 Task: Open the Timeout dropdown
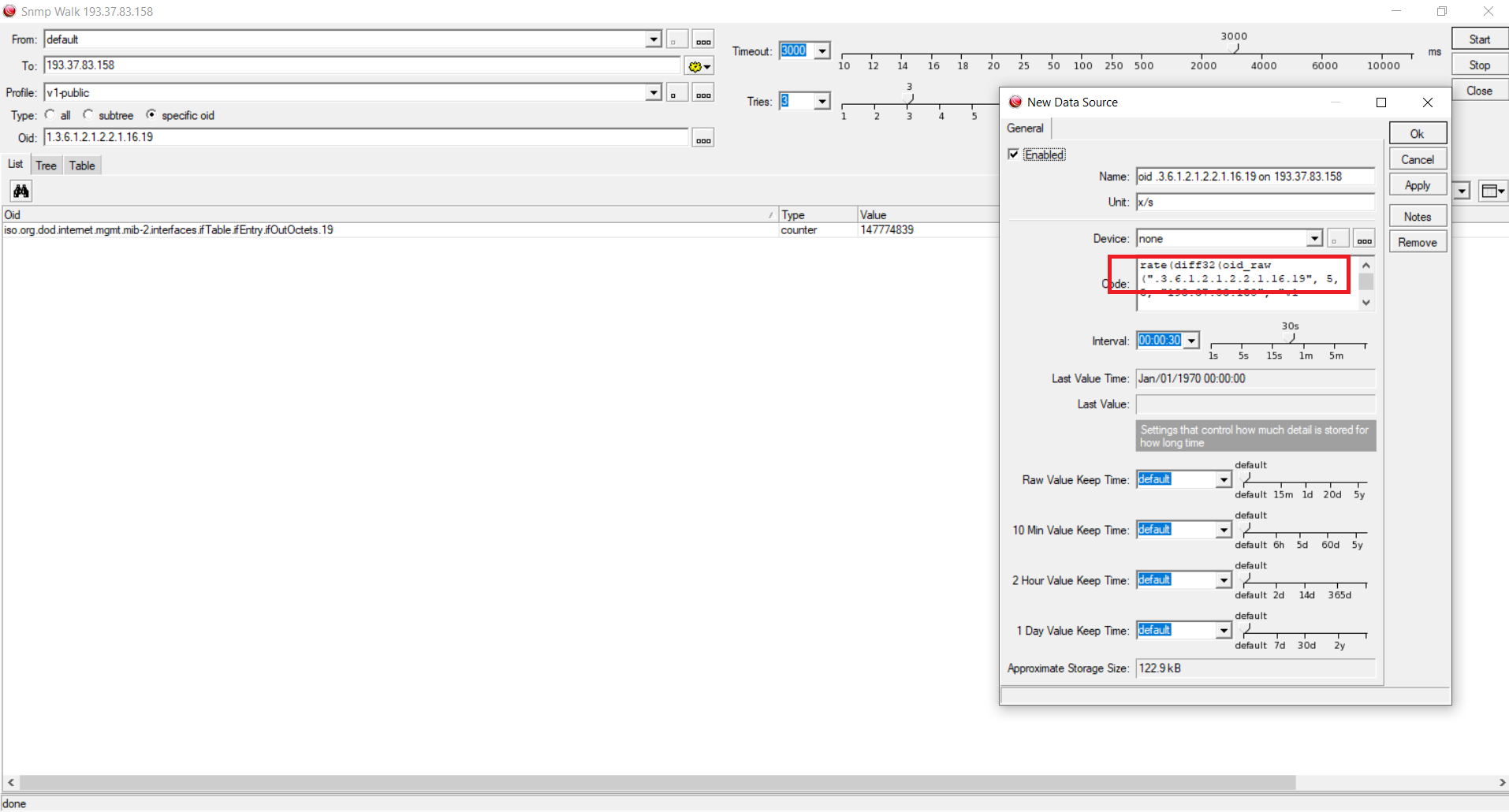[822, 50]
